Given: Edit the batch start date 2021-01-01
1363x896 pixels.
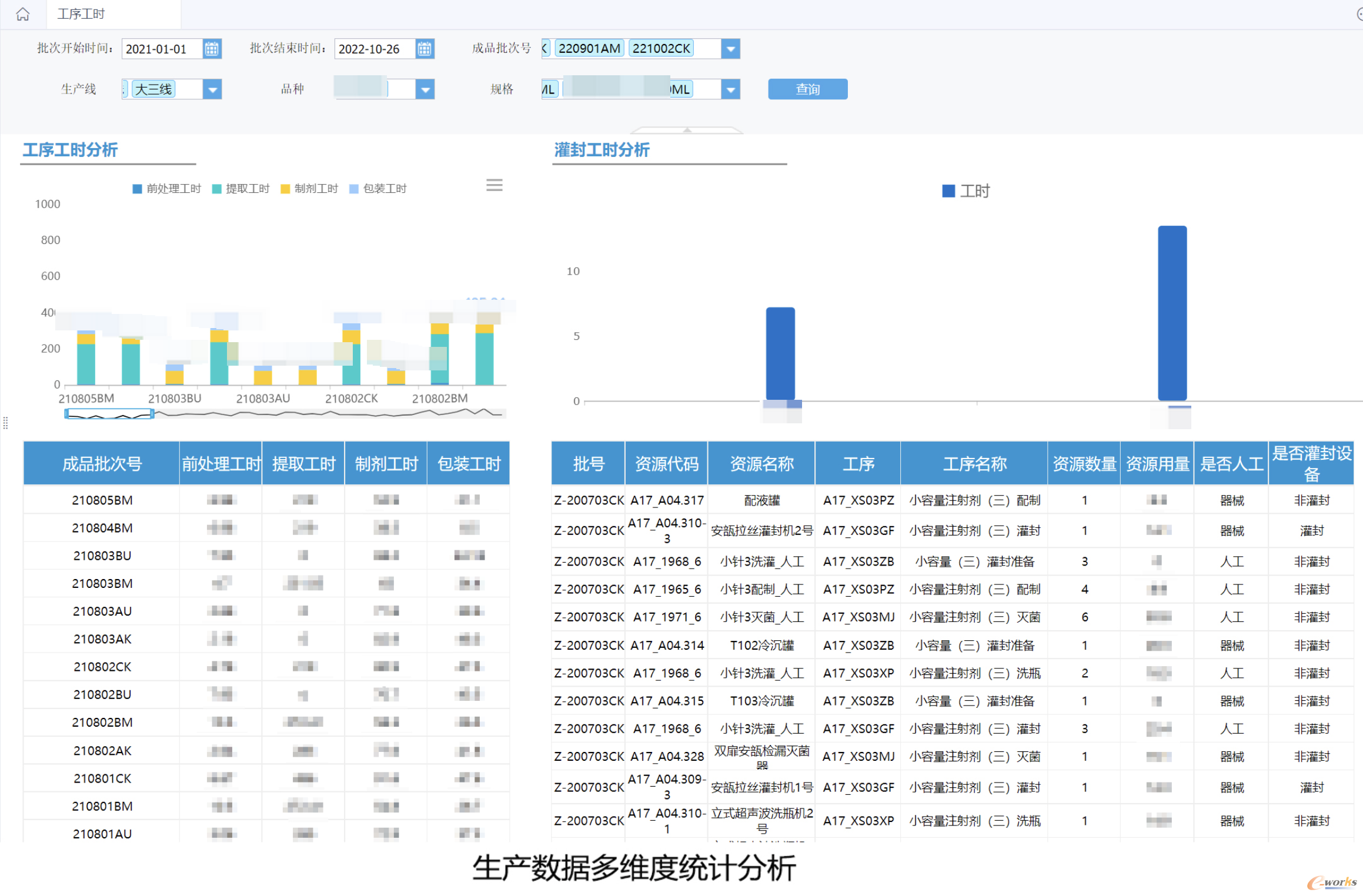Looking at the screenshot, I should 162,48.
